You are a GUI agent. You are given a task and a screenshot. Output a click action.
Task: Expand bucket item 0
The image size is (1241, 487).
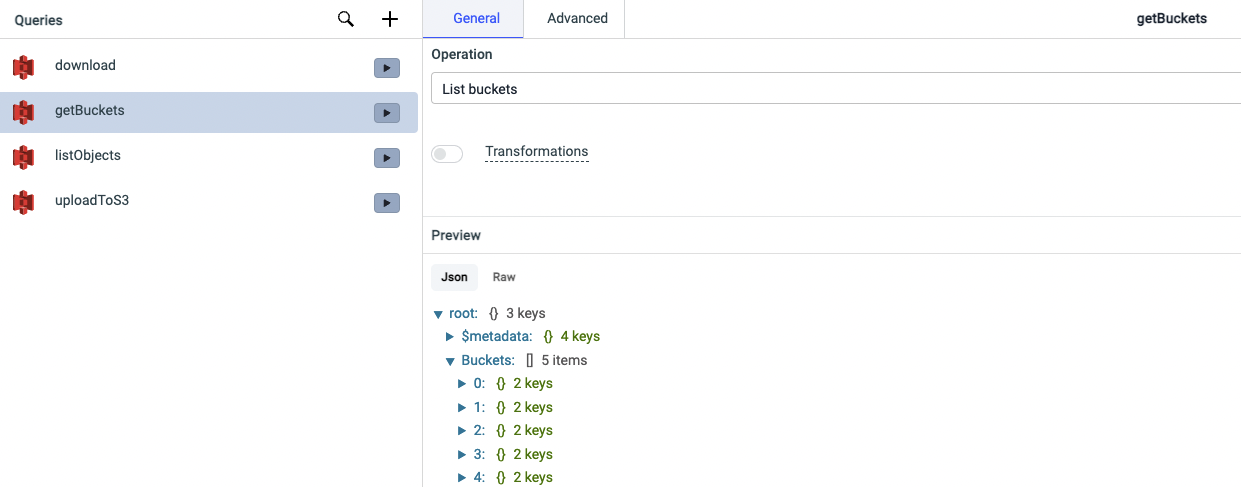(462, 384)
